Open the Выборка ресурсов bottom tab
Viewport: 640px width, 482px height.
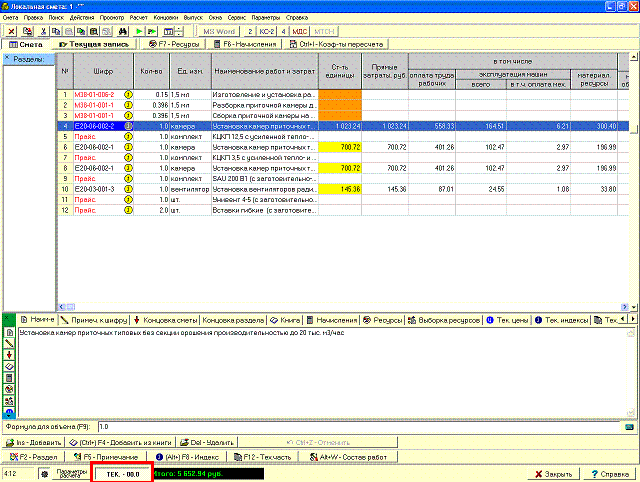[444, 320]
